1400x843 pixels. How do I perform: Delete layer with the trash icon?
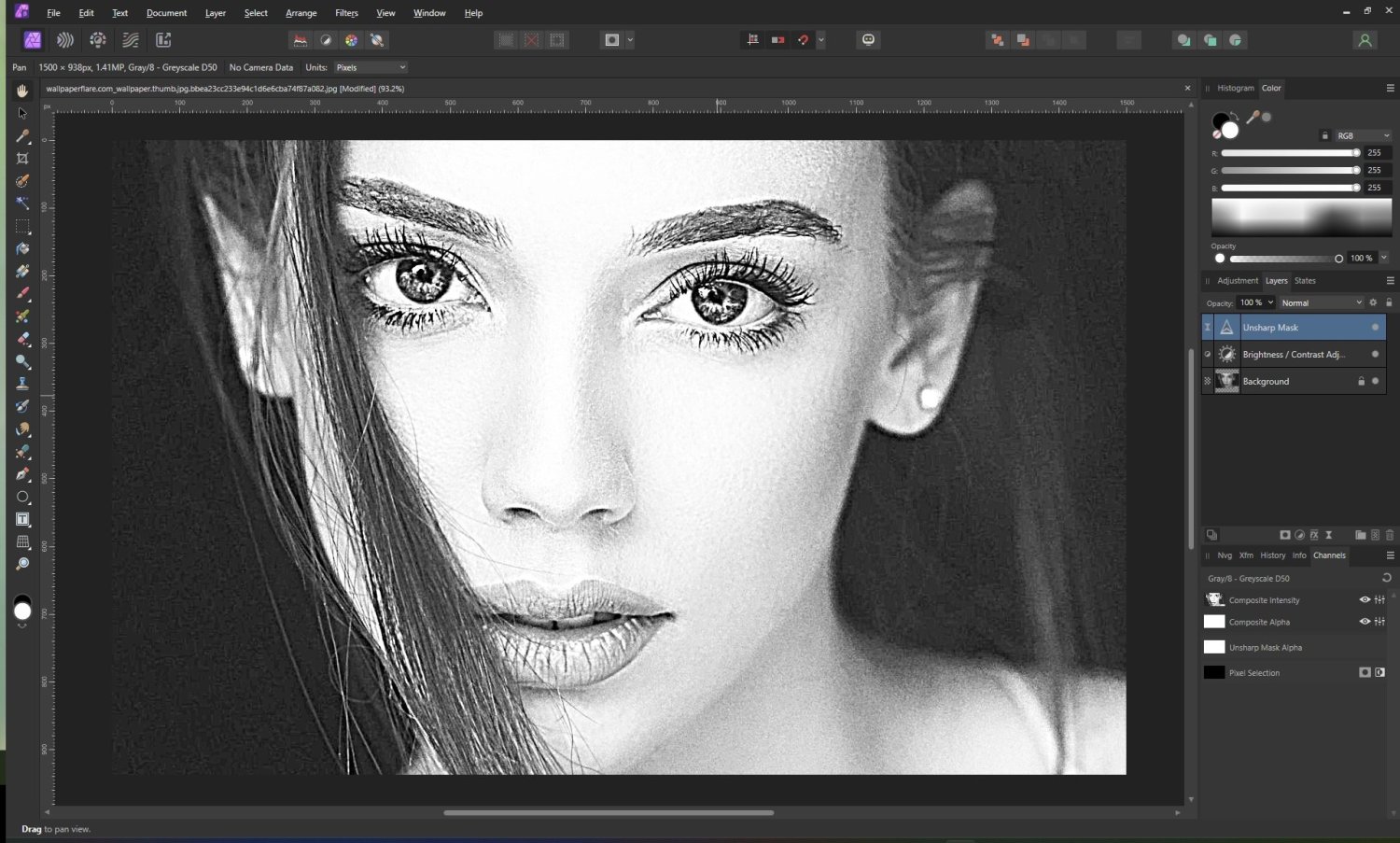point(1390,535)
